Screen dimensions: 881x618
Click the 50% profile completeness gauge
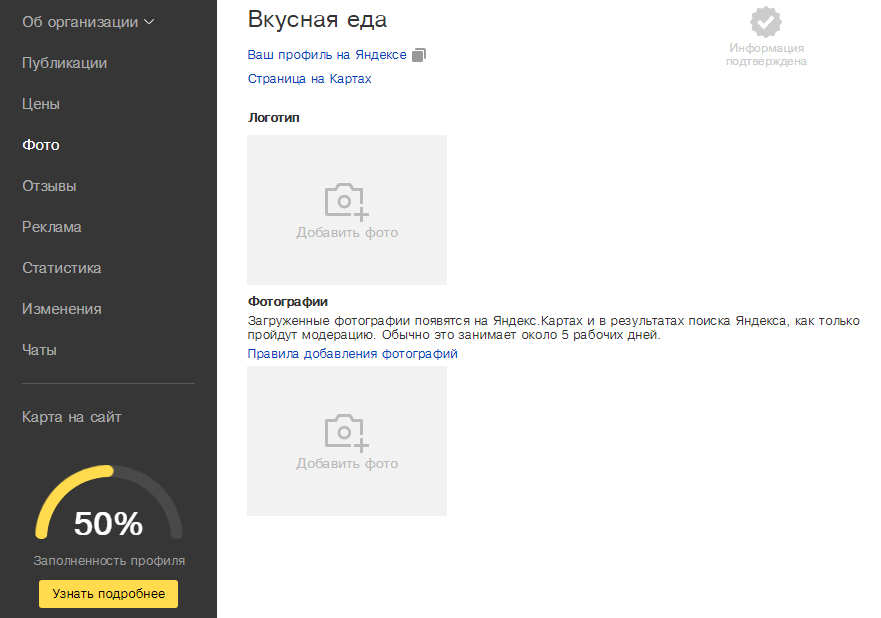point(108,515)
